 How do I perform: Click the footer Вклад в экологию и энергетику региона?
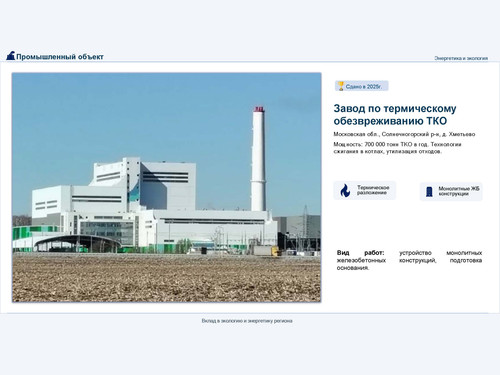click(247, 321)
